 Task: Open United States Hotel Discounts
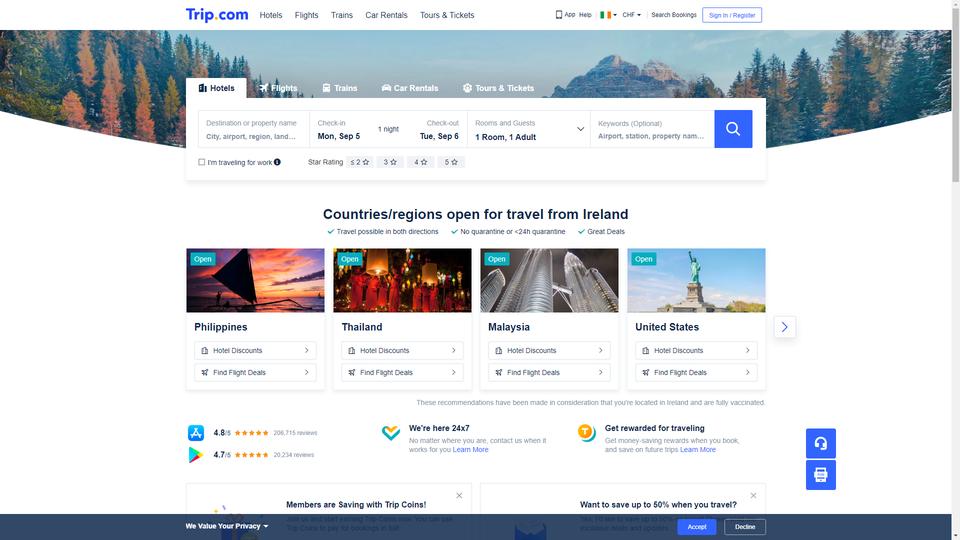click(x=696, y=350)
